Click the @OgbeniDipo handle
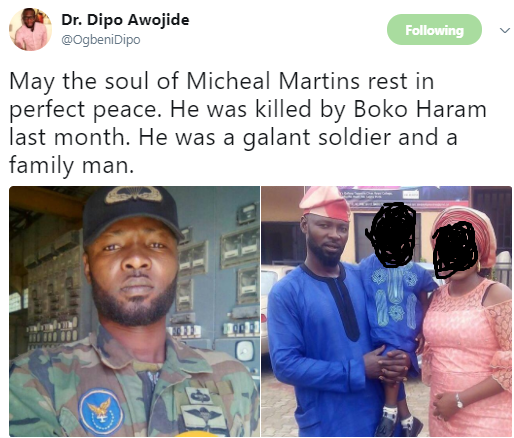Viewport: 514px width, 438px height. 101,40
